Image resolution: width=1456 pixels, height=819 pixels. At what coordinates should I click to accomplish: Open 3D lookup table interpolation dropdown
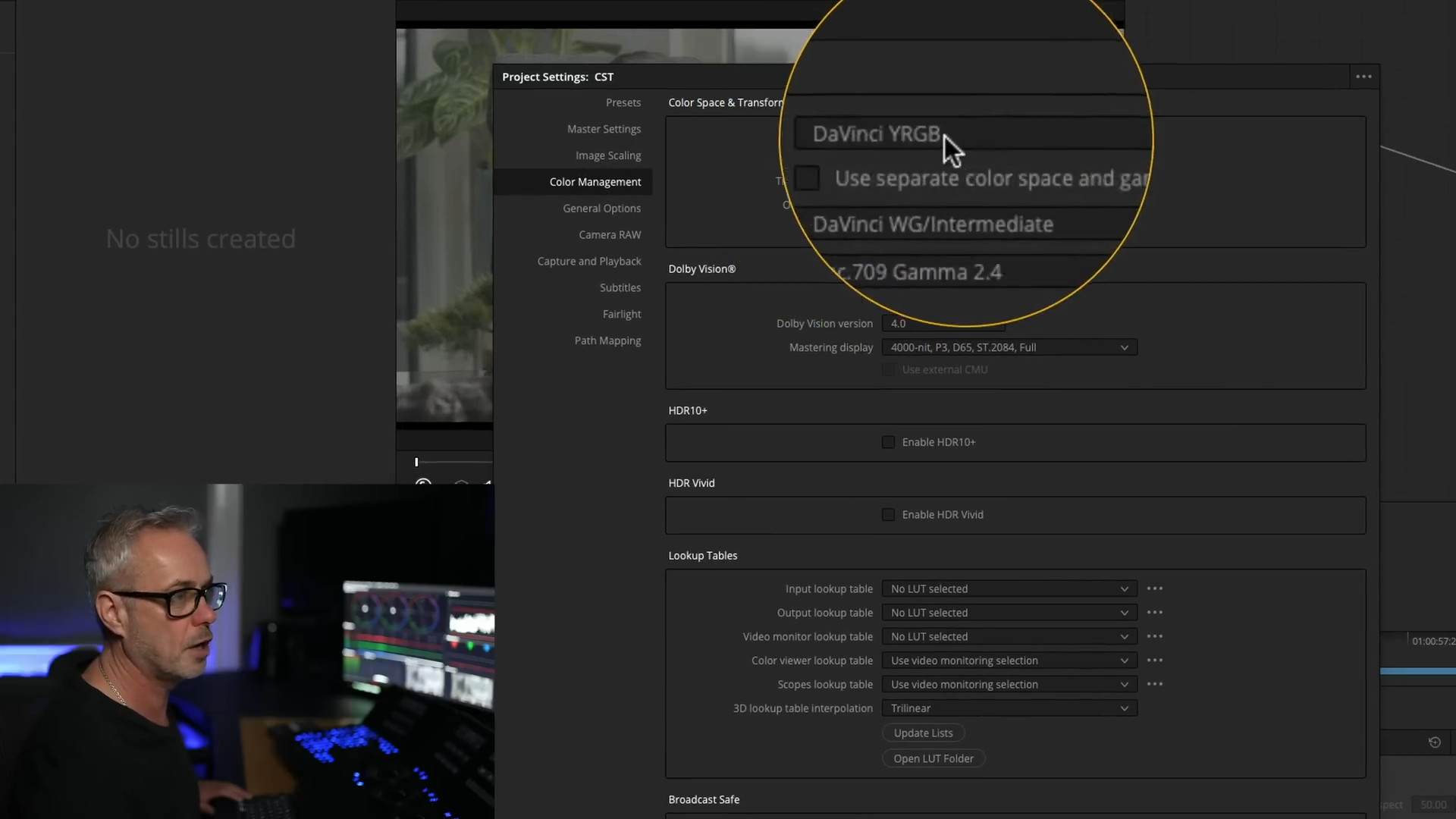(1009, 708)
